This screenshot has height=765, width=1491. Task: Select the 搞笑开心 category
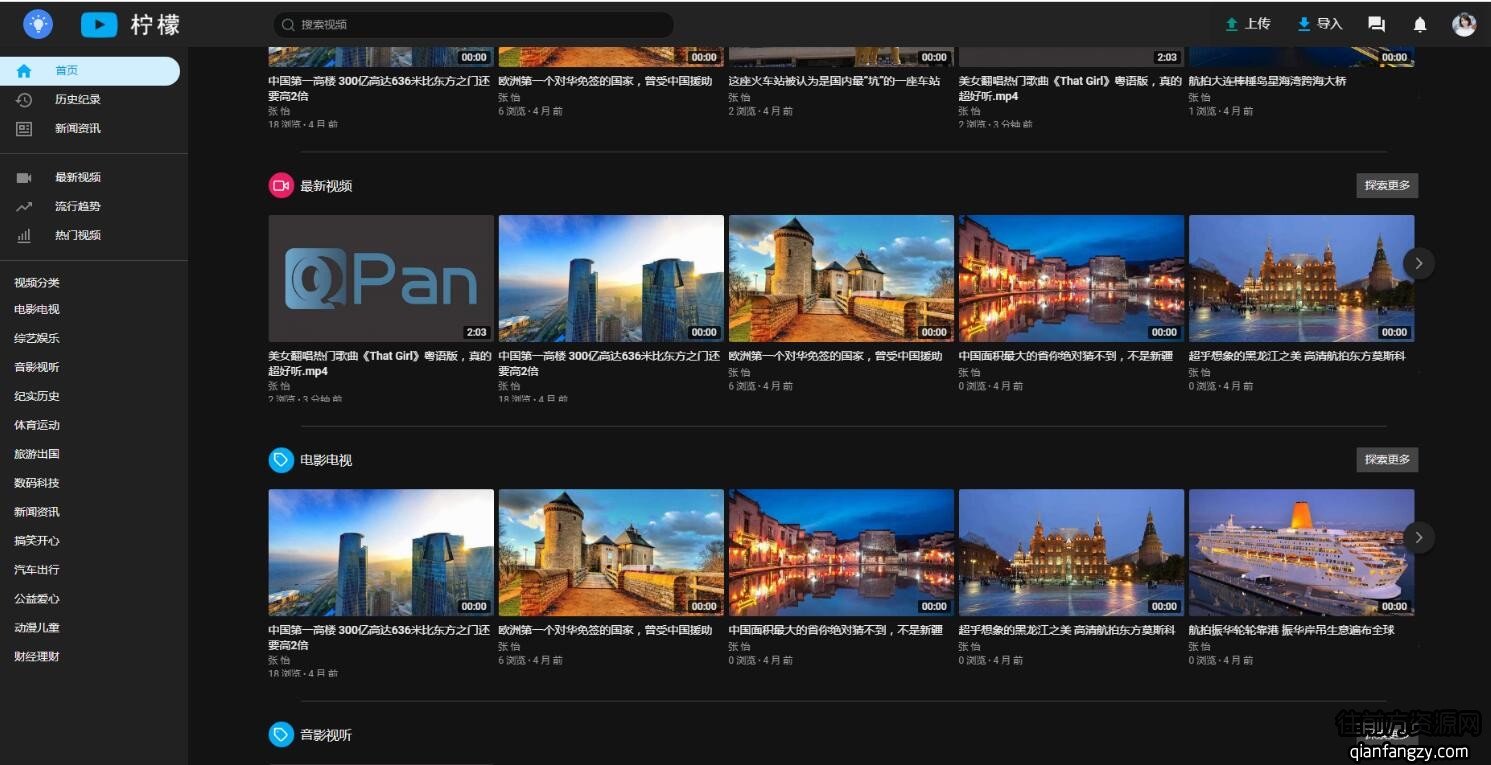37,541
